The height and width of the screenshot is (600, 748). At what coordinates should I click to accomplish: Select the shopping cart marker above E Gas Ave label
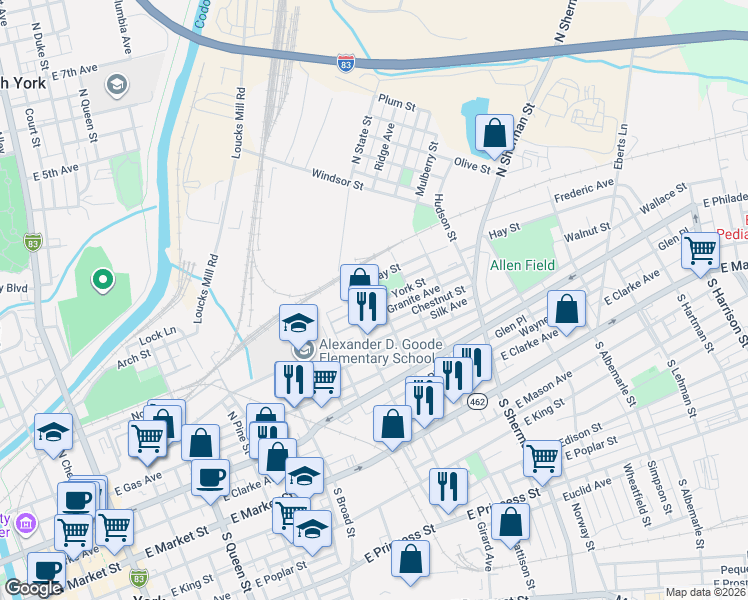[x=147, y=440]
